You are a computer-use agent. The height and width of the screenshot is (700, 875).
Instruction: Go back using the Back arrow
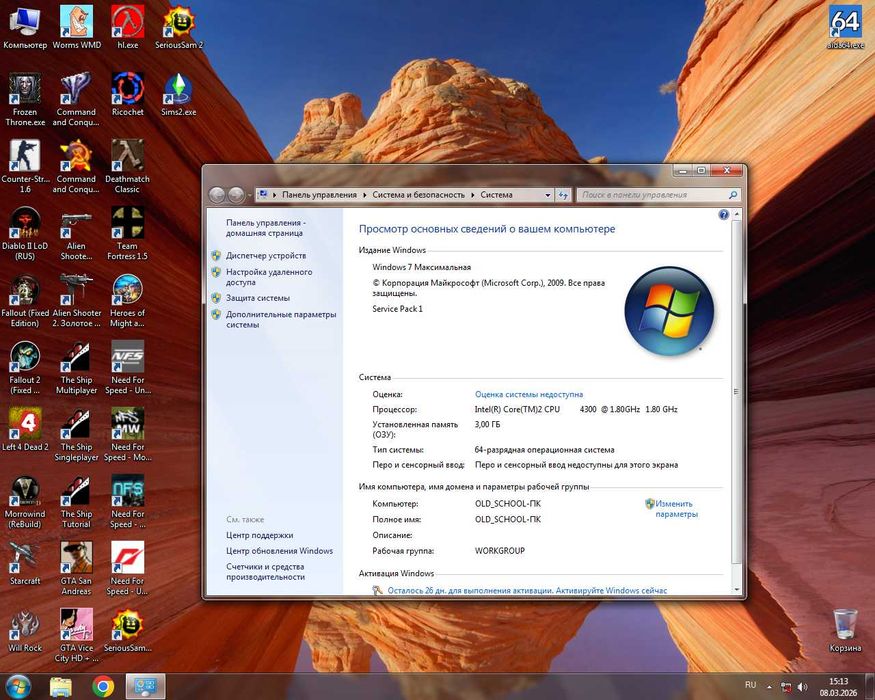(x=217, y=195)
